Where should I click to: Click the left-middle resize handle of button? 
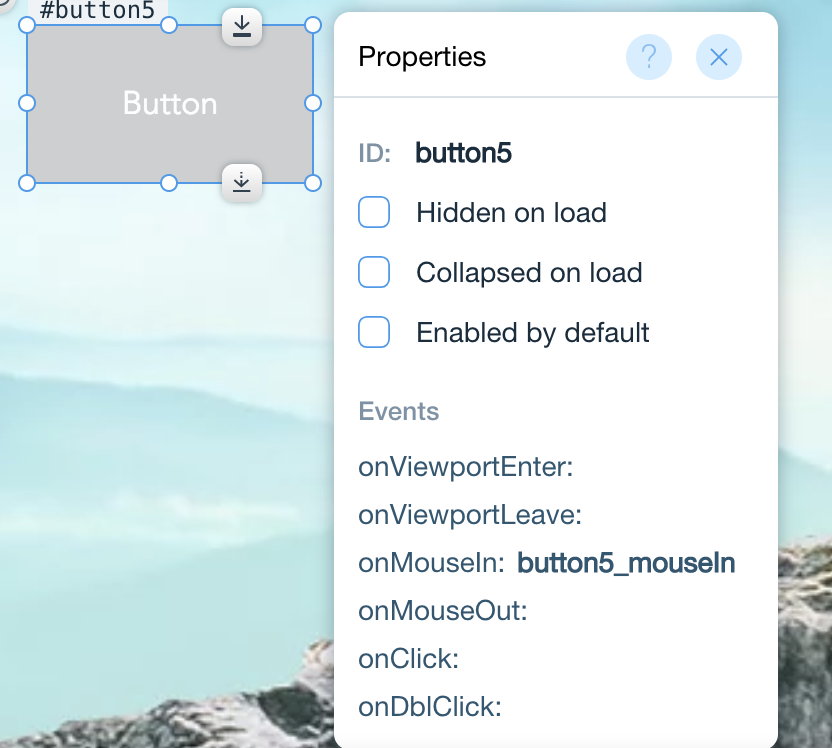[x=27, y=103]
